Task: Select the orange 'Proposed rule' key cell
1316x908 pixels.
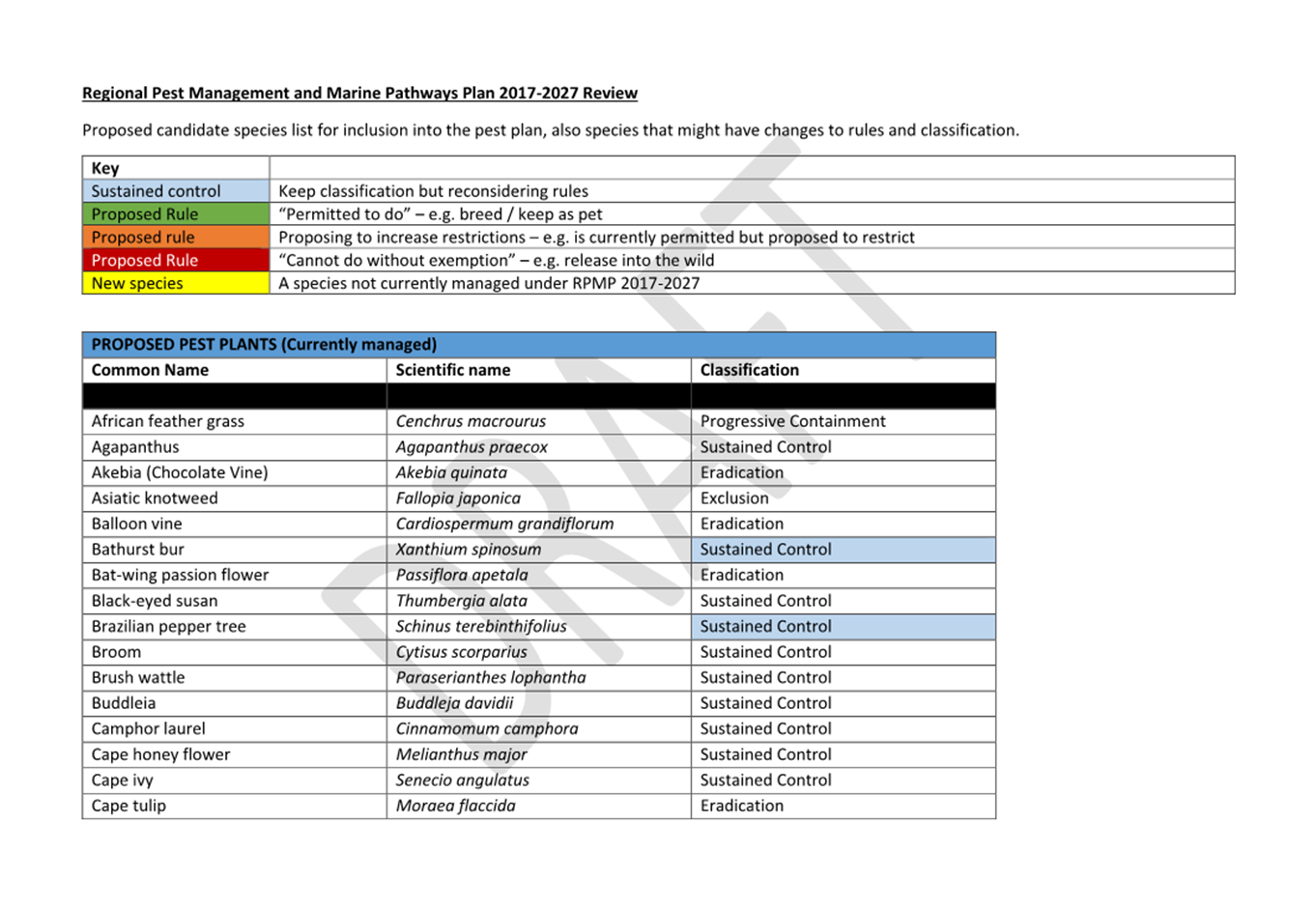Action: click(x=176, y=237)
